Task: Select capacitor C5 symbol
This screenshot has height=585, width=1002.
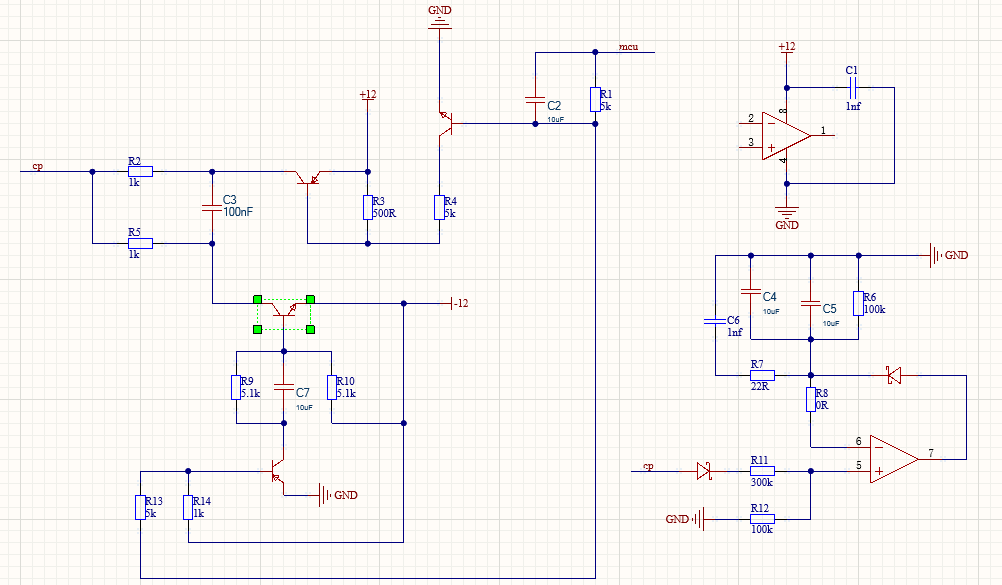Action: (x=810, y=303)
